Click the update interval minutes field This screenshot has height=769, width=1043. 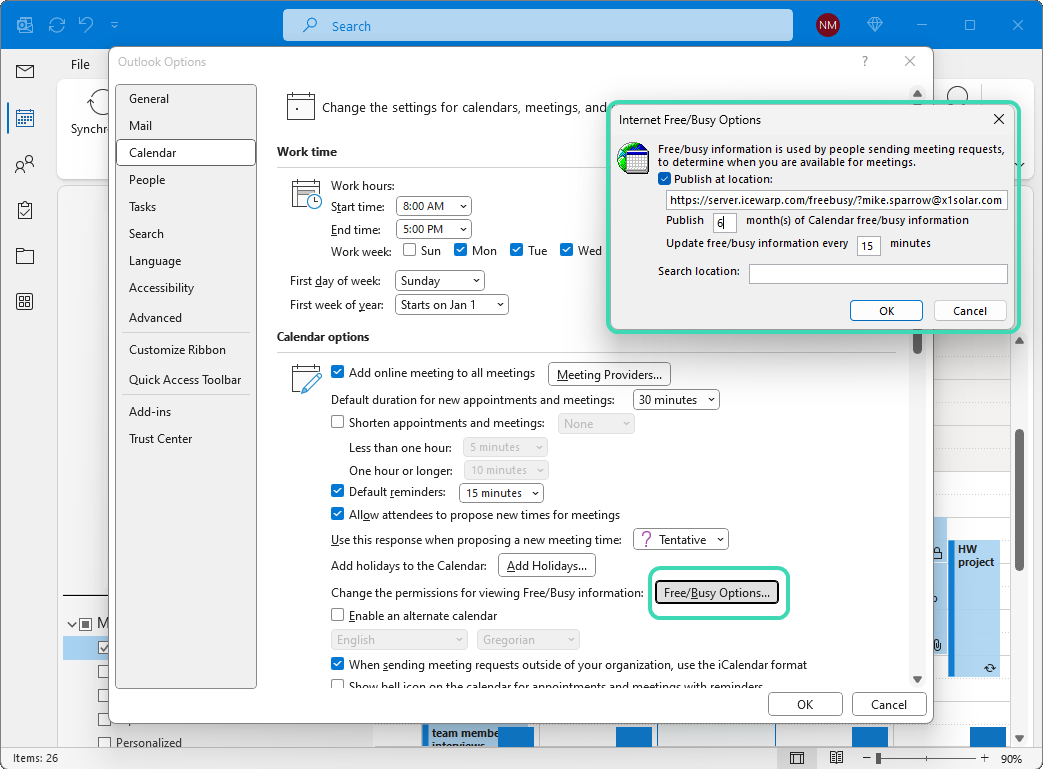click(x=869, y=245)
